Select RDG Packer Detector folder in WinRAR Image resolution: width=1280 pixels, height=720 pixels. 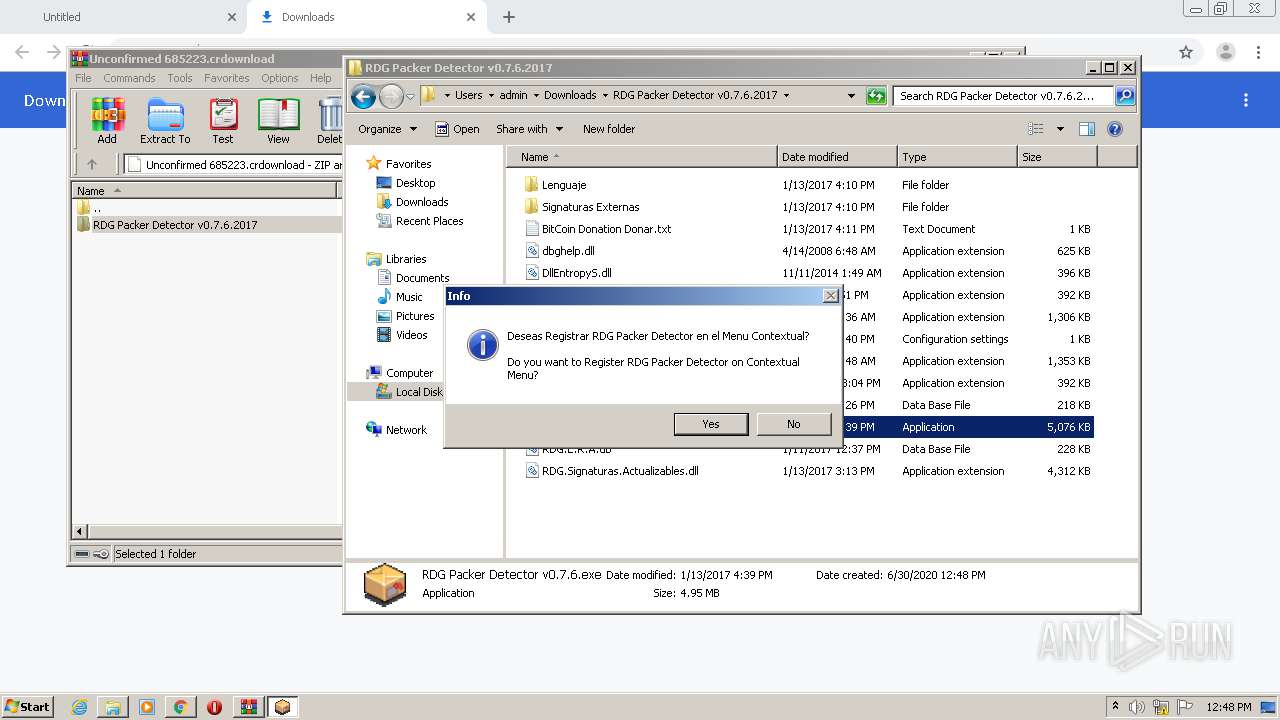175,225
